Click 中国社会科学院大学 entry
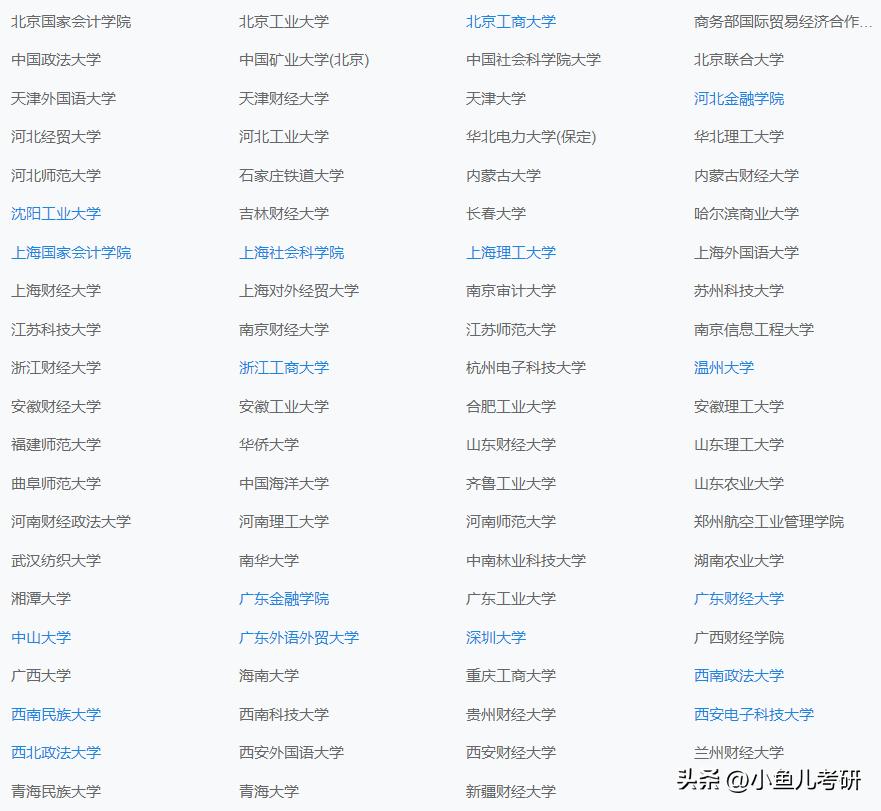Screen dimensions: 881x811 click(x=533, y=60)
